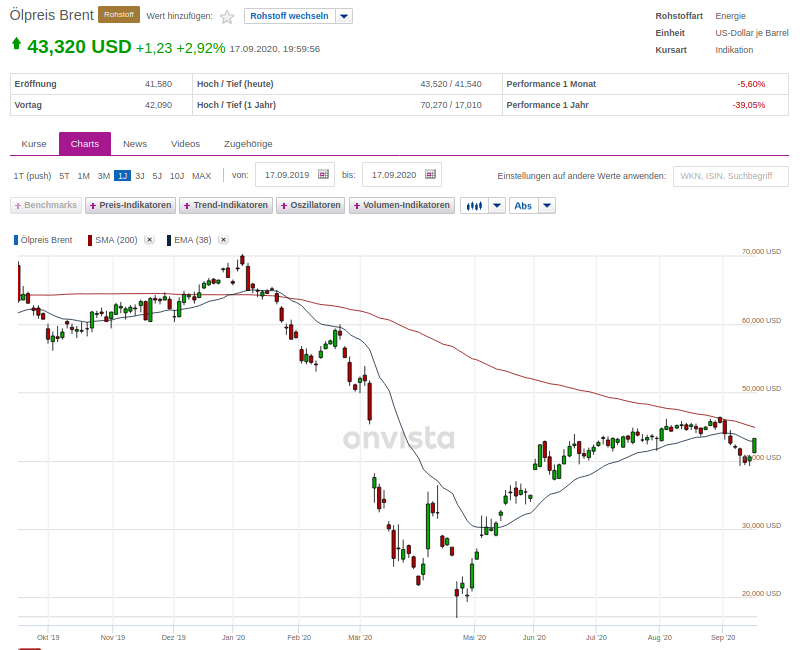Image resolution: width=806 pixels, height=650 pixels.
Task: Click the Performance 1 Monat value -5,60%
Action: 751,84
